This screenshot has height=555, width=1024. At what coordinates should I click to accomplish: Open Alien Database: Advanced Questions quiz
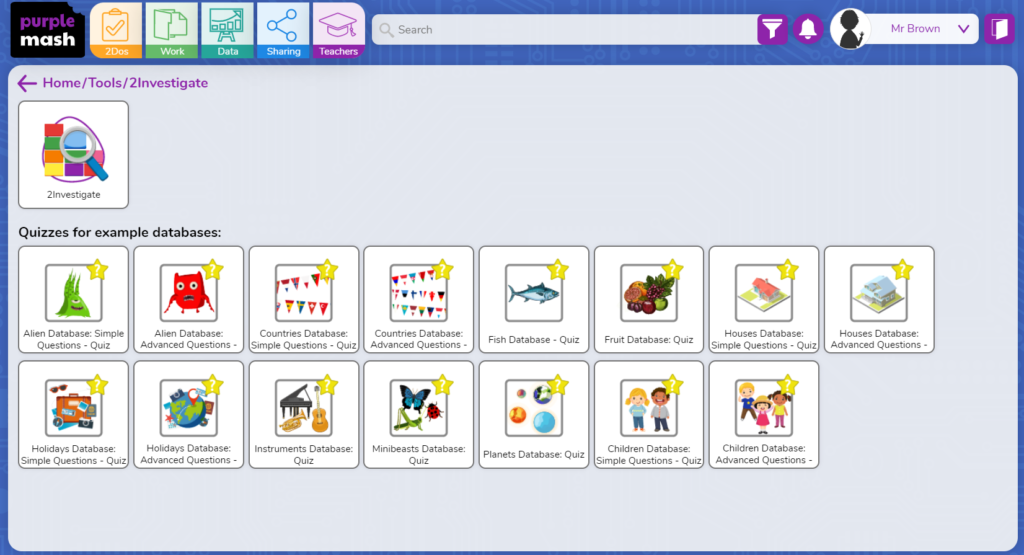pos(188,300)
